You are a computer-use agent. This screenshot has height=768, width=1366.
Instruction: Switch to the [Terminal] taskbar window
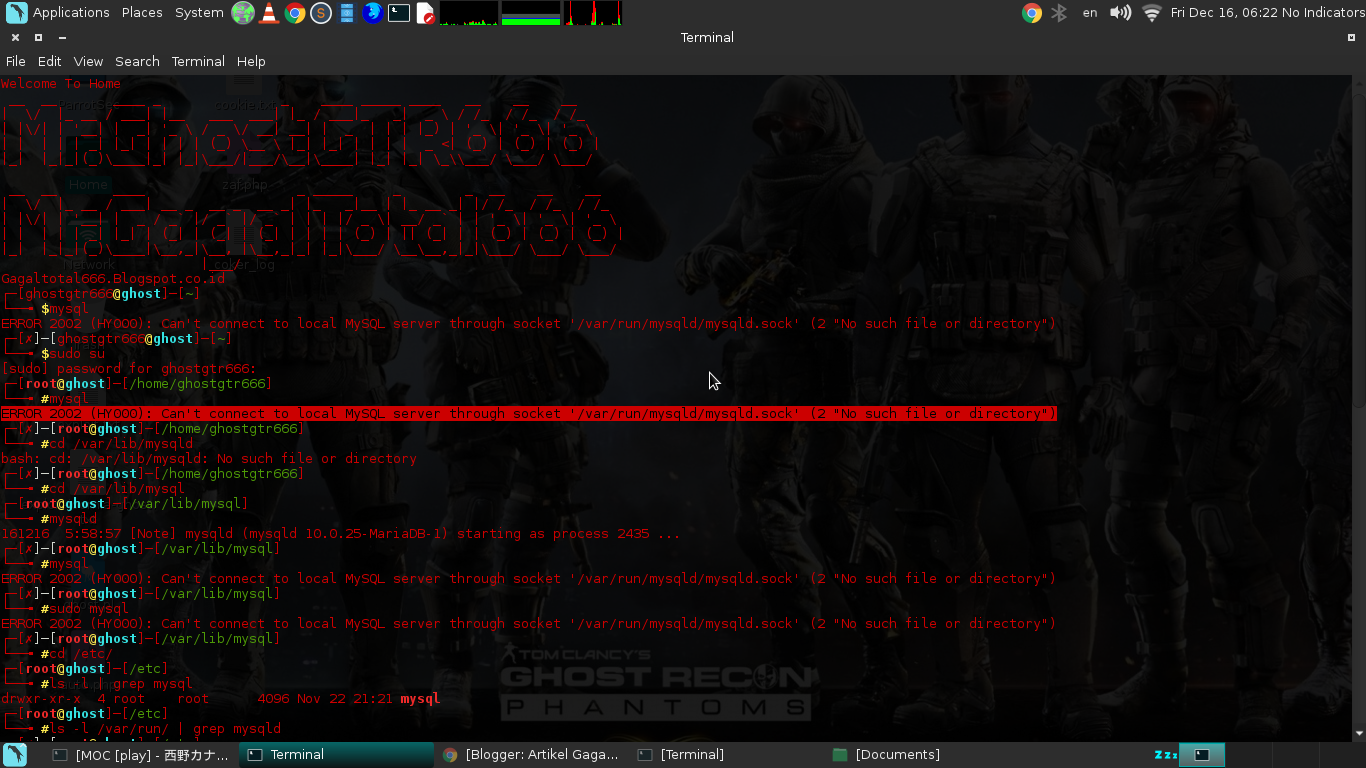pos(728,755)
